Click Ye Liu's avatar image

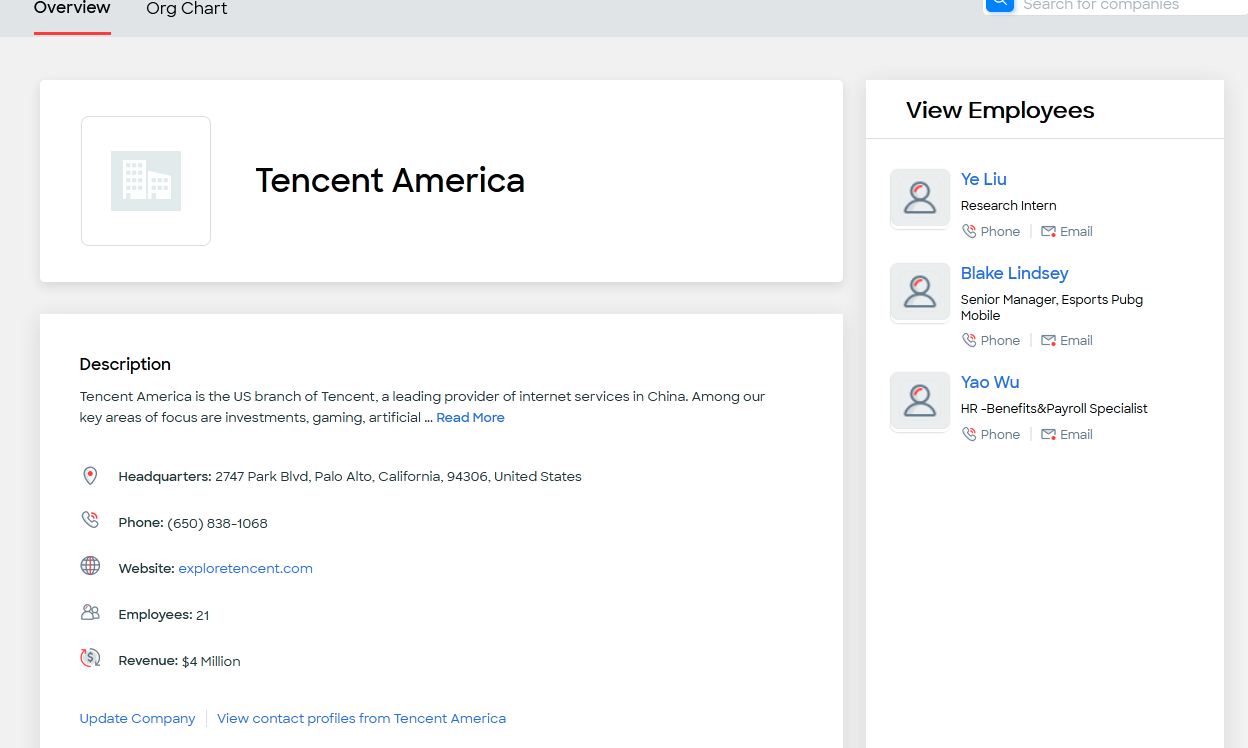[x=920, y=198]
